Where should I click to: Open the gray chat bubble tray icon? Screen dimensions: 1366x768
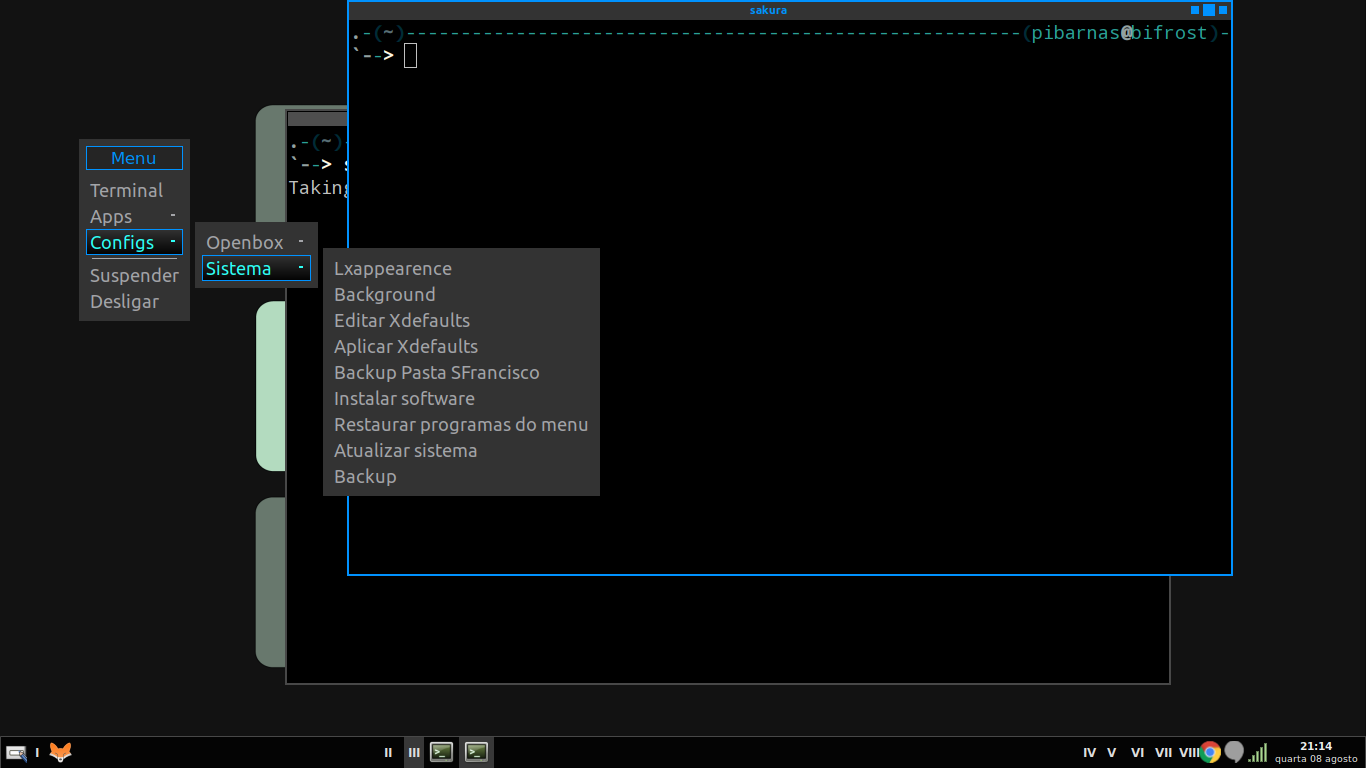1234,752
